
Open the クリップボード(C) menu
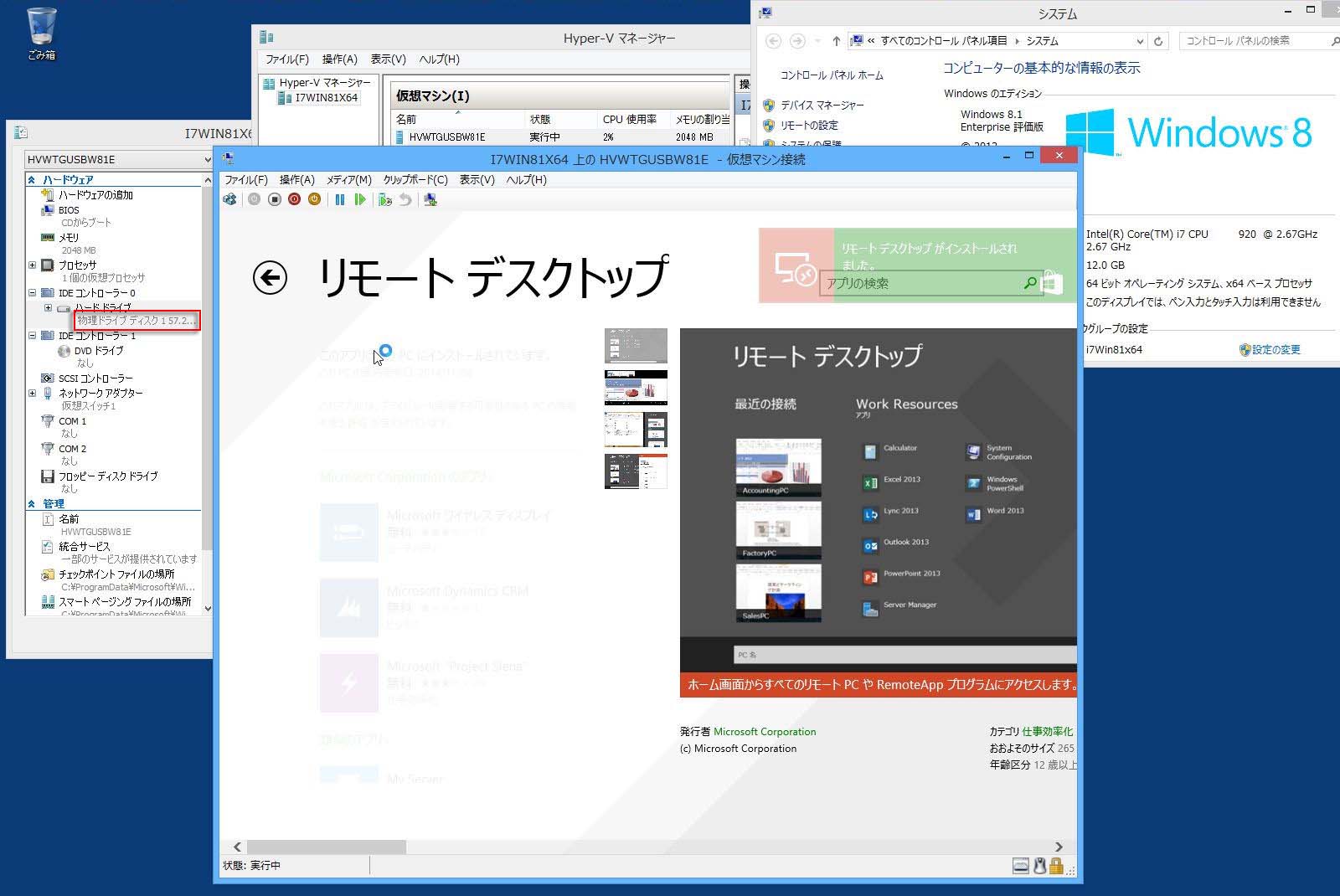point(415,180)
